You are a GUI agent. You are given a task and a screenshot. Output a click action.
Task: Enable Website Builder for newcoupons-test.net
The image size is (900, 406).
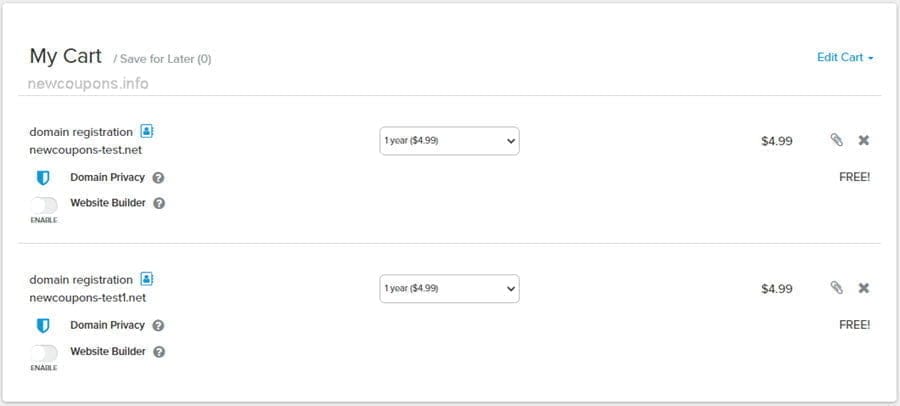44,204
